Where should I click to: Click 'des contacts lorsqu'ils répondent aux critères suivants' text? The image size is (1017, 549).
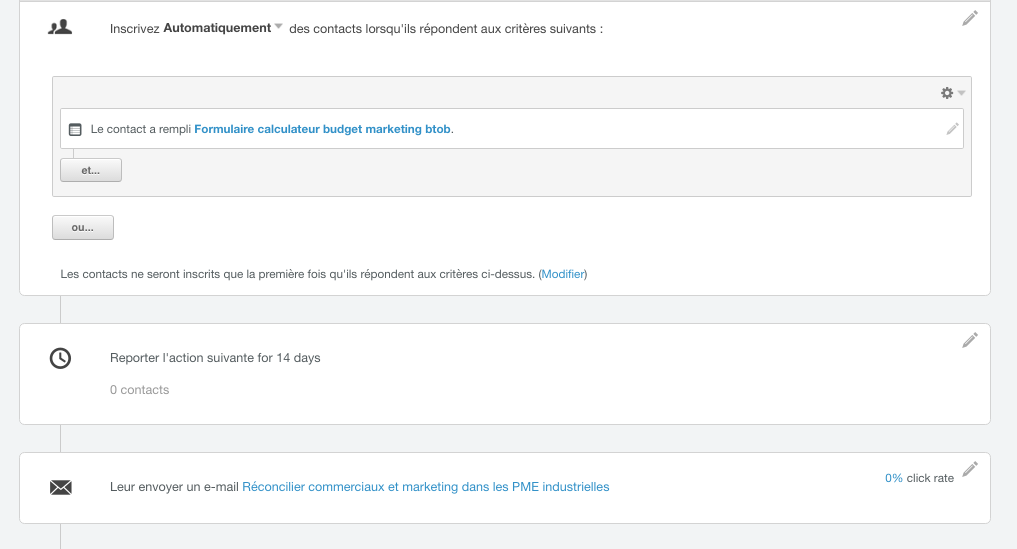(446, 29)
